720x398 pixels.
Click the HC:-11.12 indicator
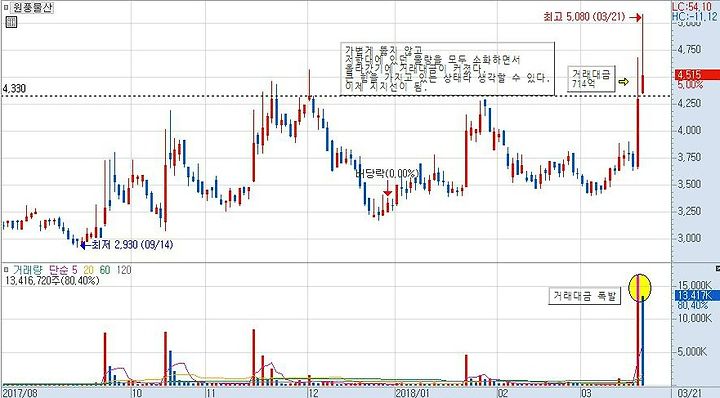click(695, 17)
